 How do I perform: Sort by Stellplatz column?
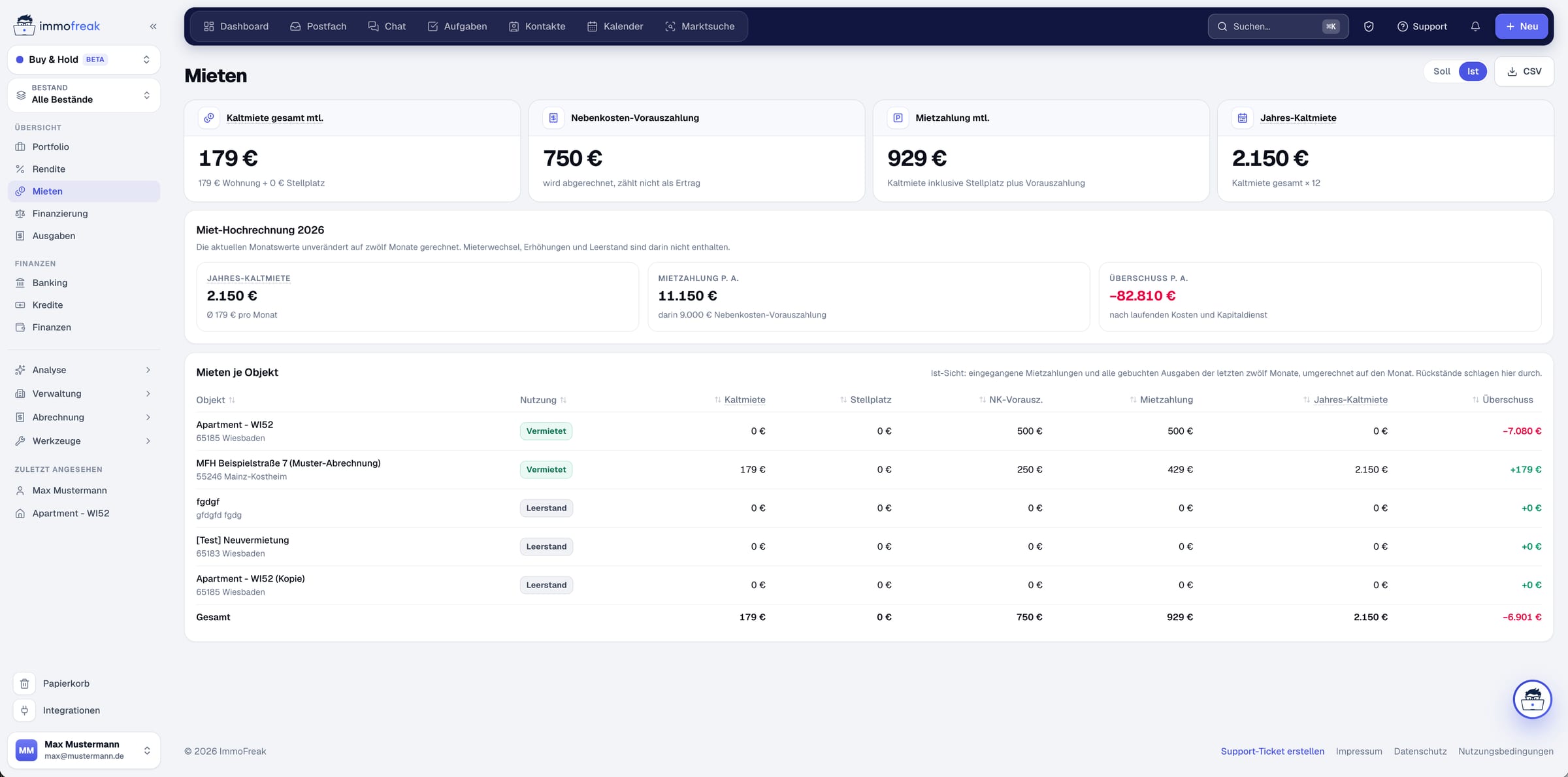[865, 400]
